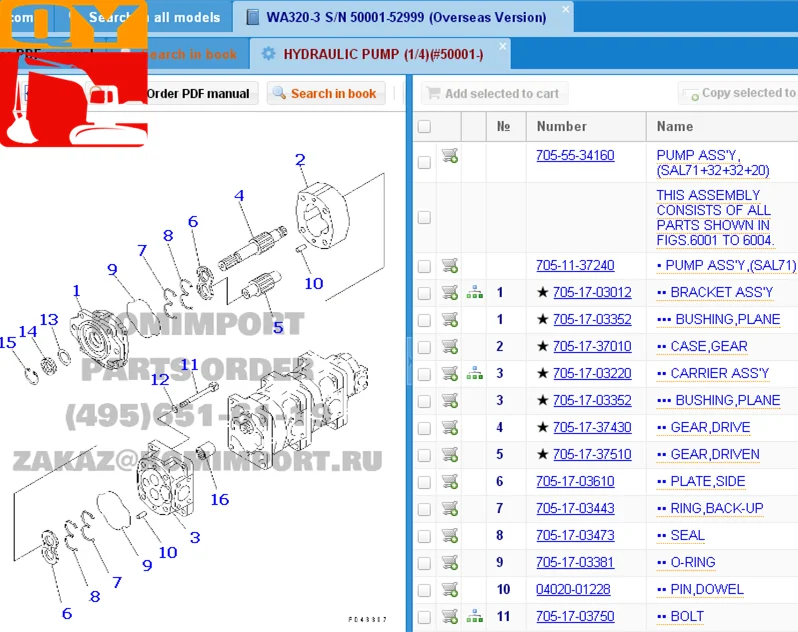Open part number 705-17-37430 link
798x632 pixels.
(592, 427)
